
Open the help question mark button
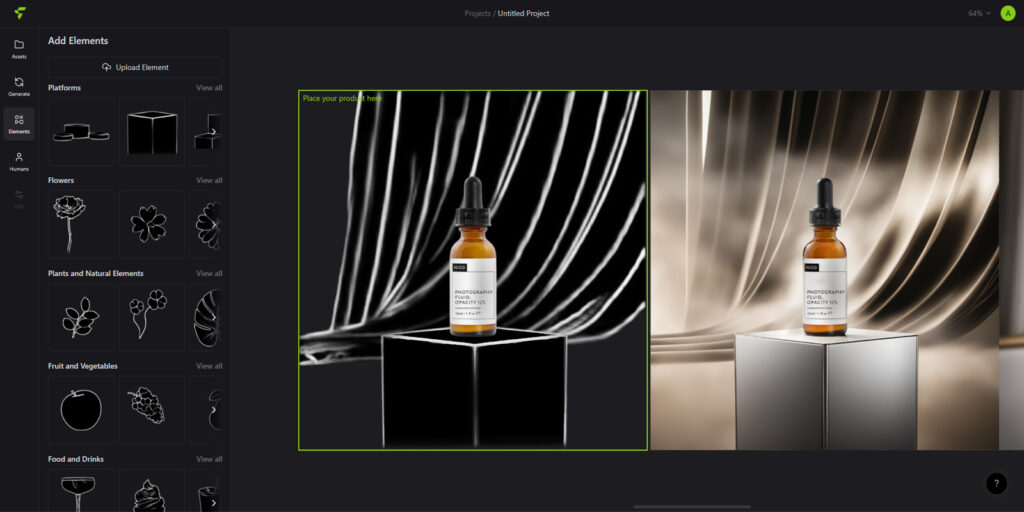click(x=996, y=483)
